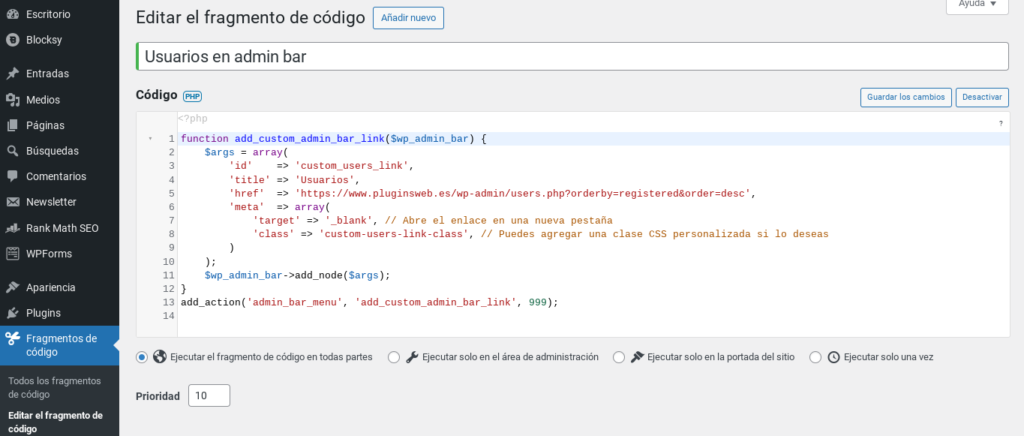Click the clock icon for run once
The height and width of the screenshot is (436, 1024).
coord(833,357)
